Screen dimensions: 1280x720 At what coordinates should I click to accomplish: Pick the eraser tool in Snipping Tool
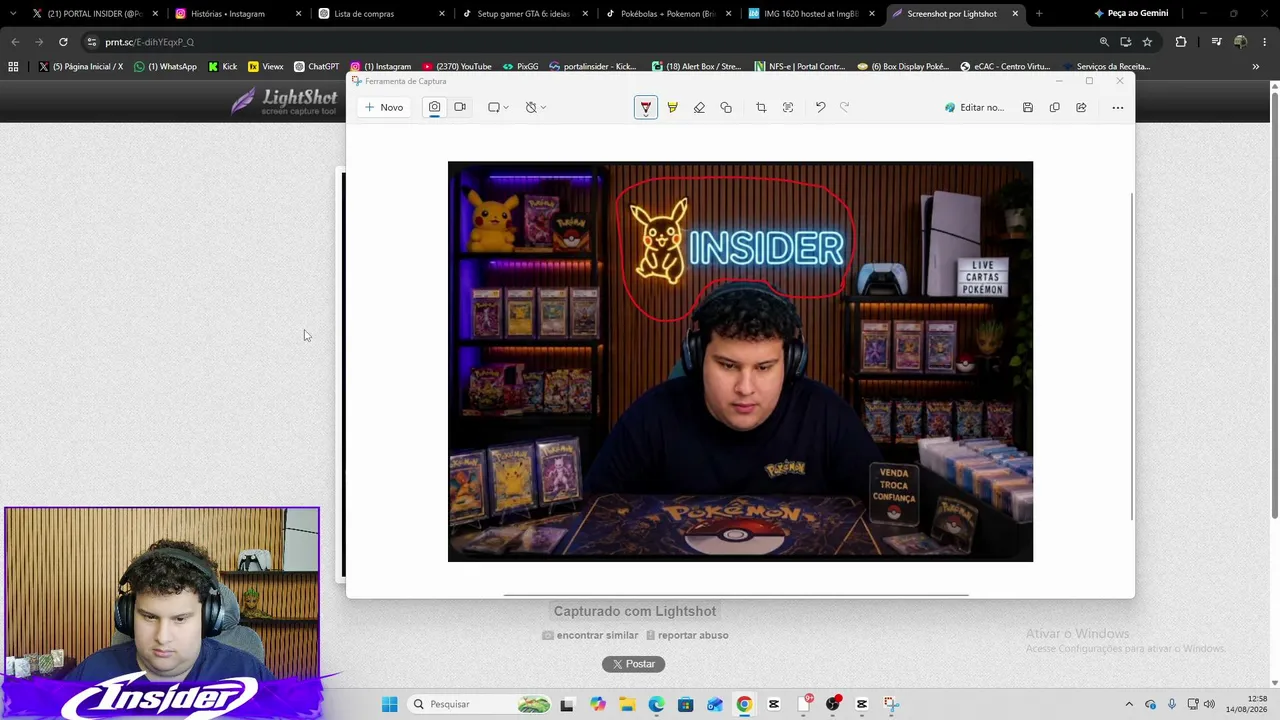pos(699,107)
